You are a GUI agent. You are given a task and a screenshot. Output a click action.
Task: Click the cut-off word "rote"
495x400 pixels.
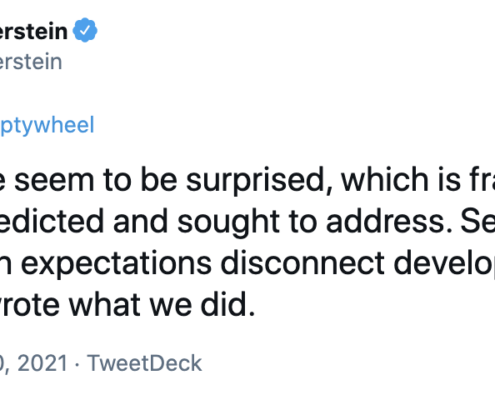30,305
